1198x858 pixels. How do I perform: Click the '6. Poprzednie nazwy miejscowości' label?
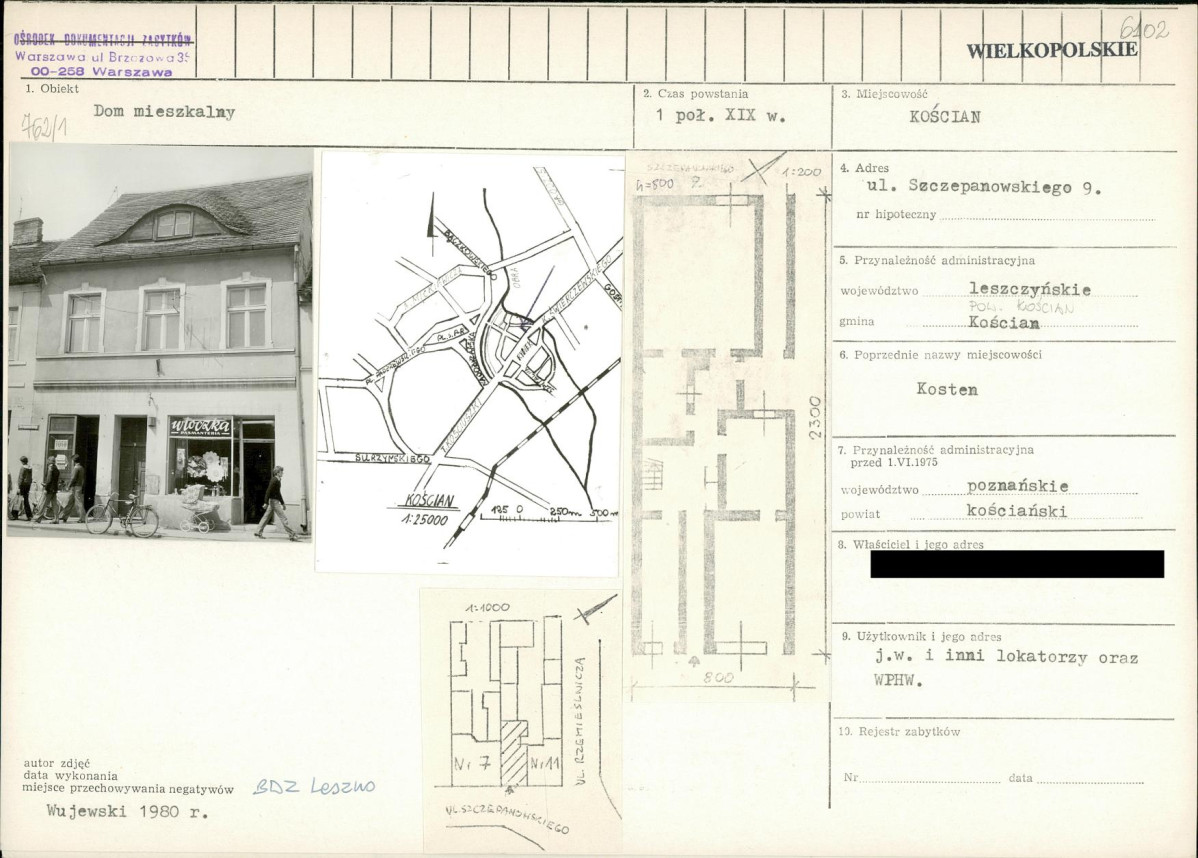tap(940, 355)
